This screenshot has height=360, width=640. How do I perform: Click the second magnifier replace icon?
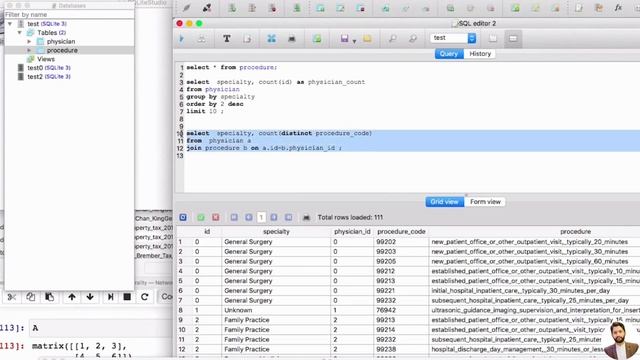click(413, 39)
